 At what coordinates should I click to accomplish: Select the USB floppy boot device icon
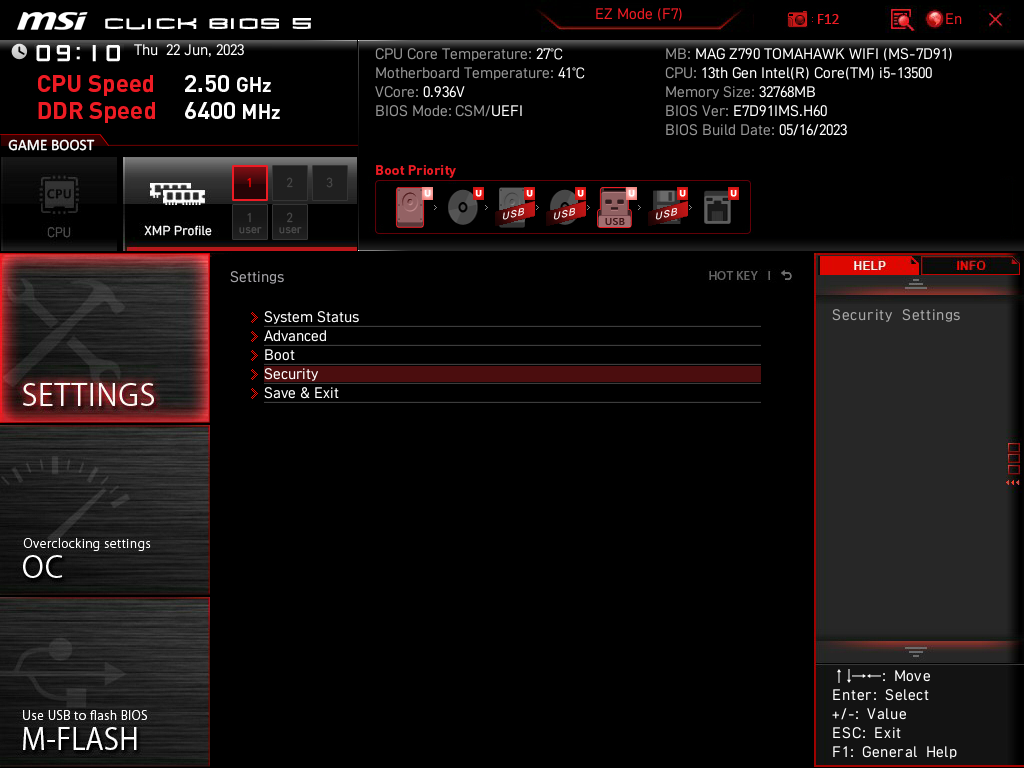point(668,207)
